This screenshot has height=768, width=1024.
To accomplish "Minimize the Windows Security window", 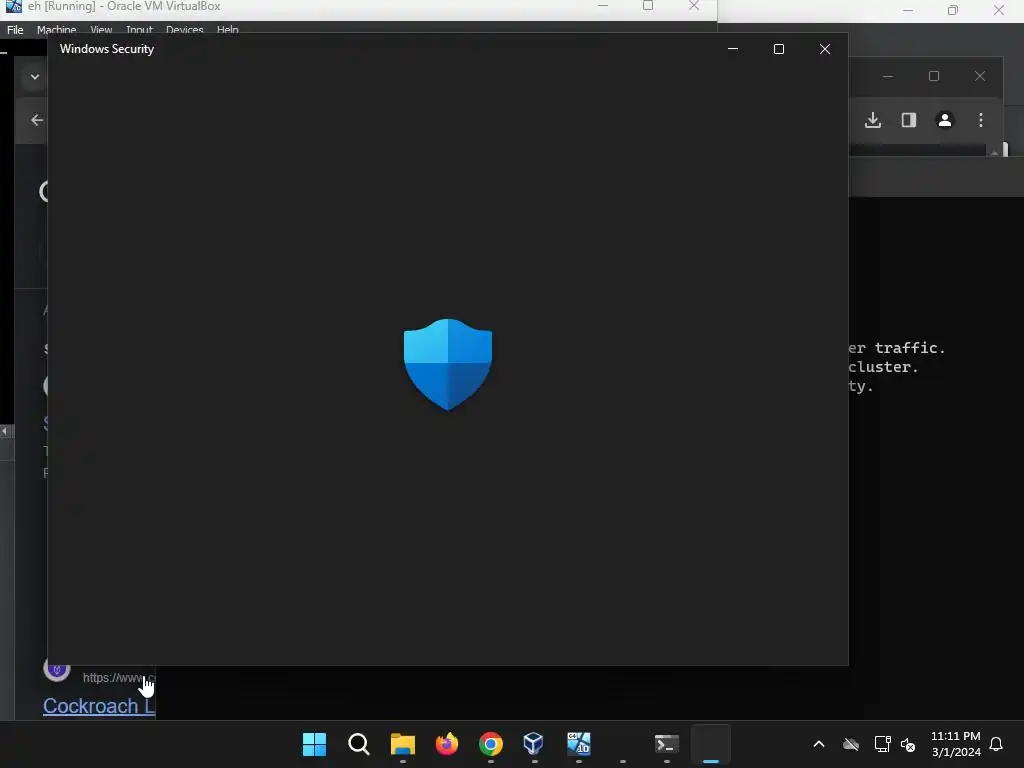I will pyautogui.click(x=733, y=49).
